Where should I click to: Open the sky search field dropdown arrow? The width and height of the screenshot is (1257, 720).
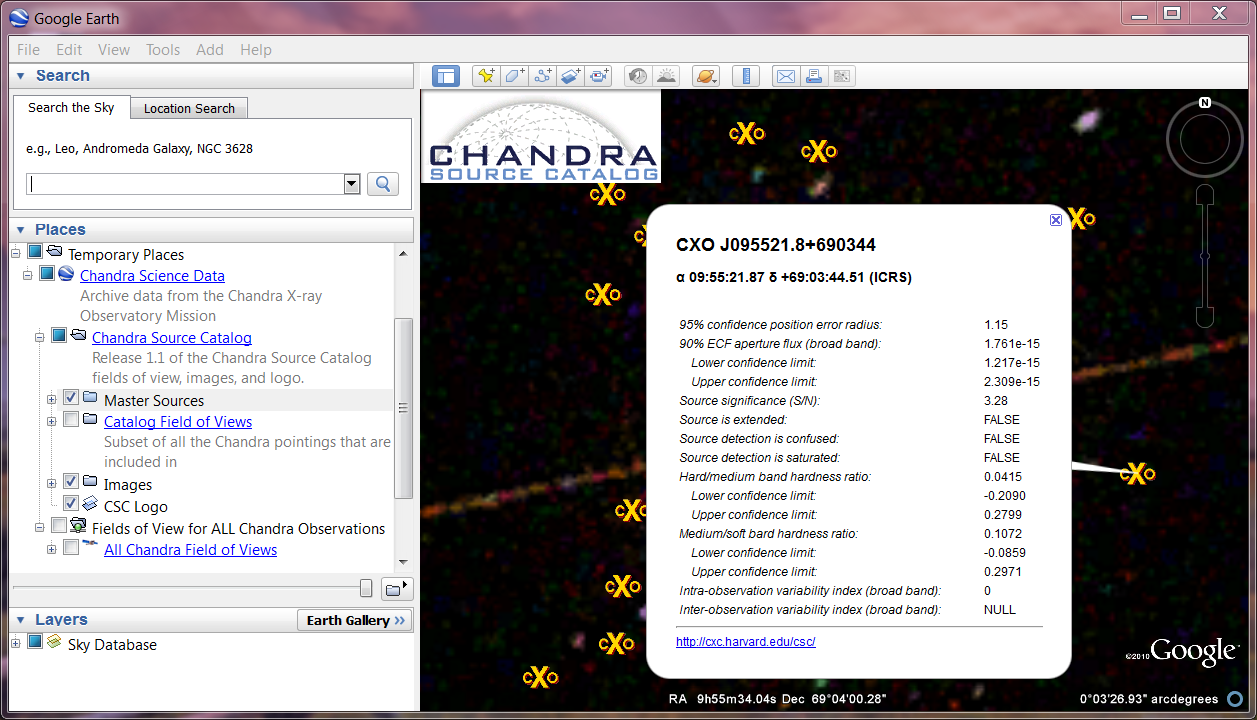click(351, 184)
